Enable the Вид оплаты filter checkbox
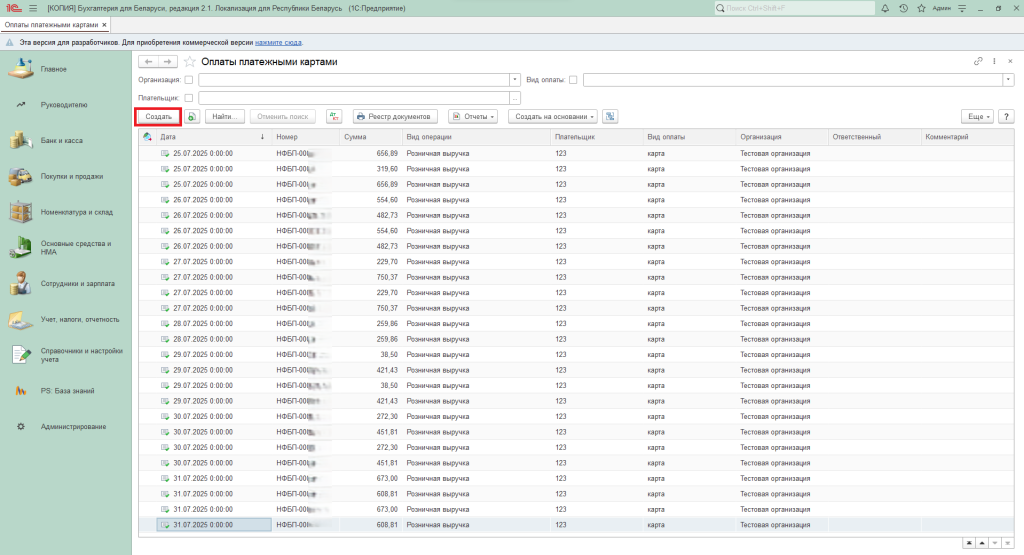The height and width of the screenshot is (555, 1024). (573, 79)
